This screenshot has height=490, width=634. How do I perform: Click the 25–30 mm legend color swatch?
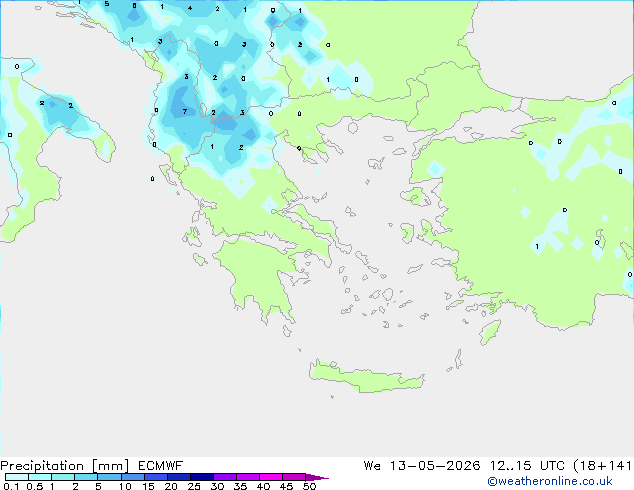[202, 477]
